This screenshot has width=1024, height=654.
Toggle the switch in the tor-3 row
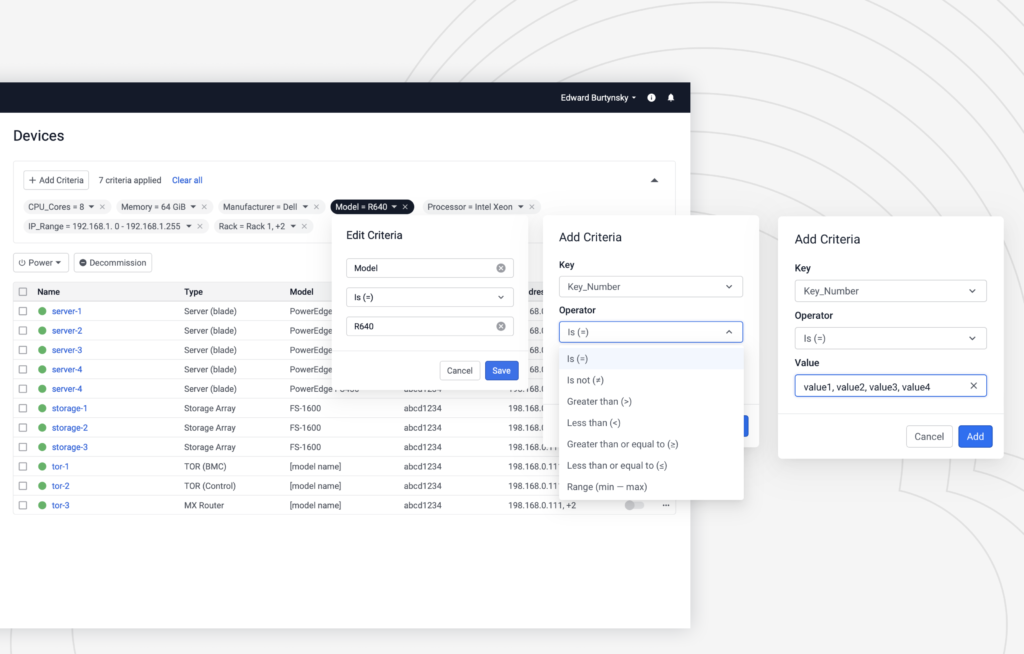pyautogui.click(x=634, y=505)
